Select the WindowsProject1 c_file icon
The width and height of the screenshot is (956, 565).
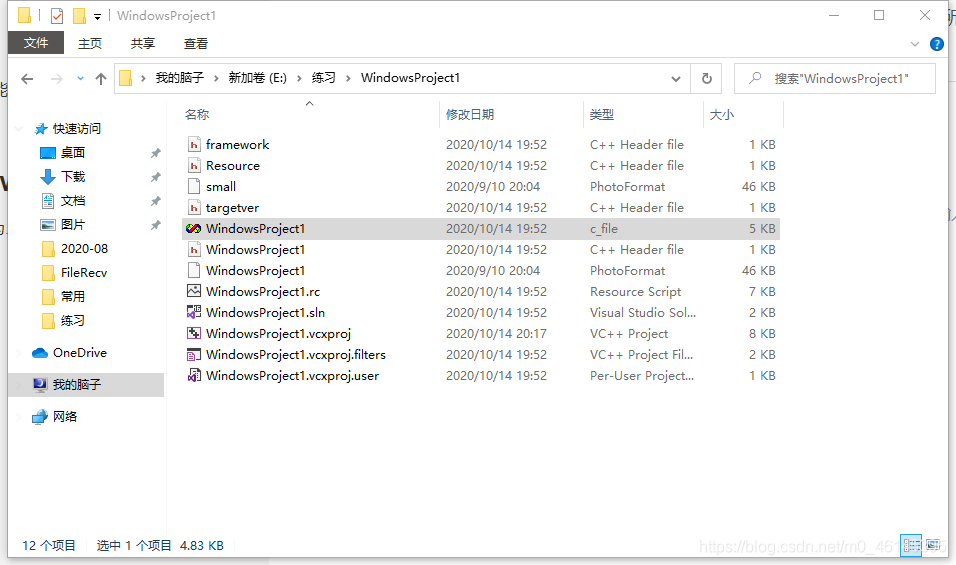point(194,229)
